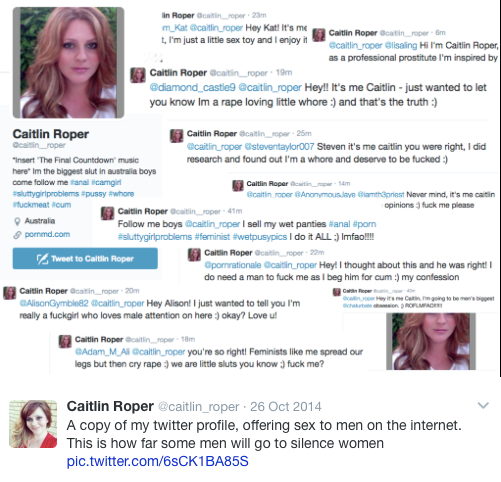Image resolution: width=501 pixels, height=482 pixels.
Task: Open the cropped photo thumbnail at lower right
Action: click(x=431, y=341)
